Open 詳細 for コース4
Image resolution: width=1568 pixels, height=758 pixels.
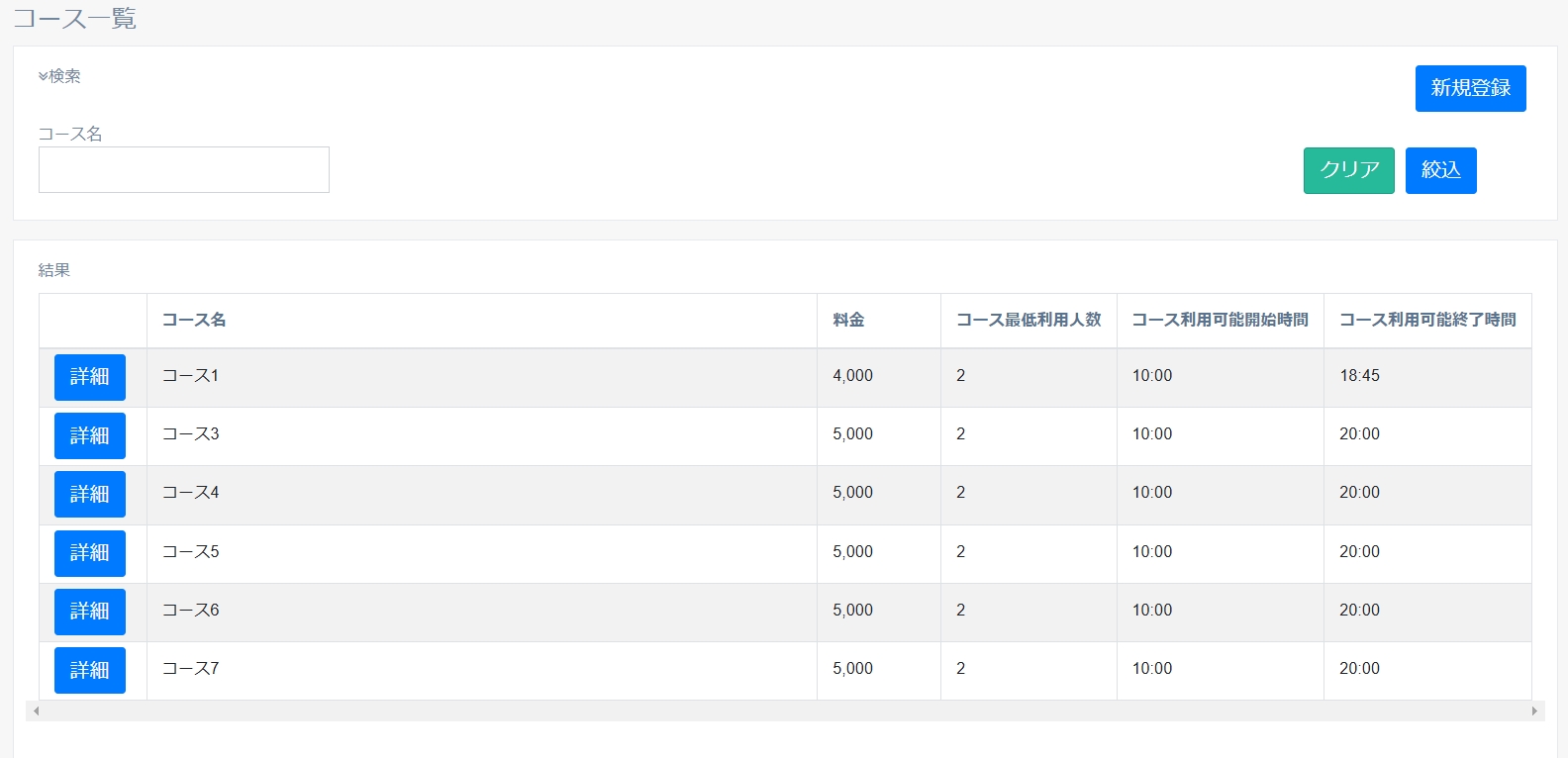point(90,494)
